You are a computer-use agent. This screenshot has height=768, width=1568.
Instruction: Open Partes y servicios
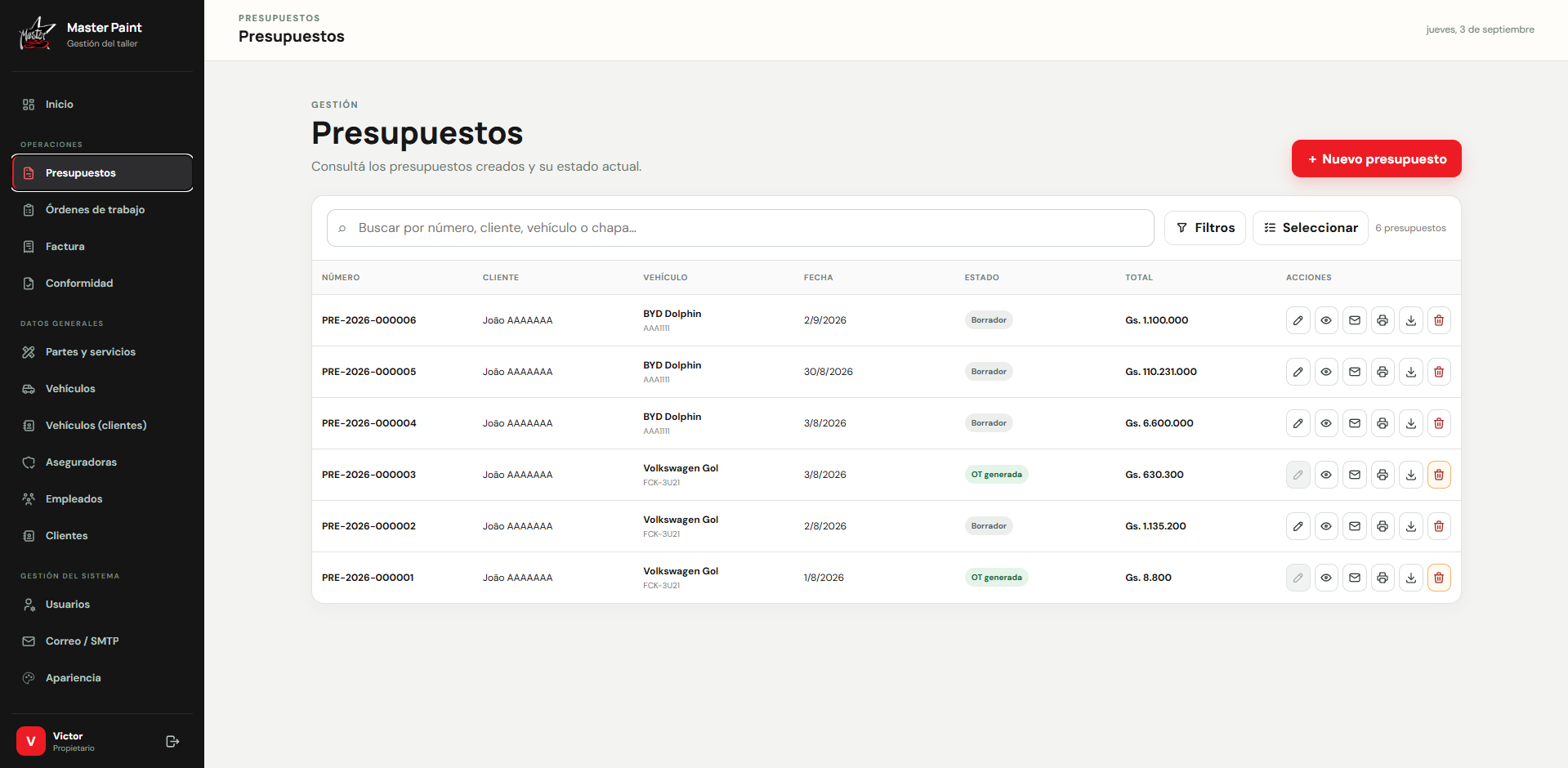coord(102,352)
